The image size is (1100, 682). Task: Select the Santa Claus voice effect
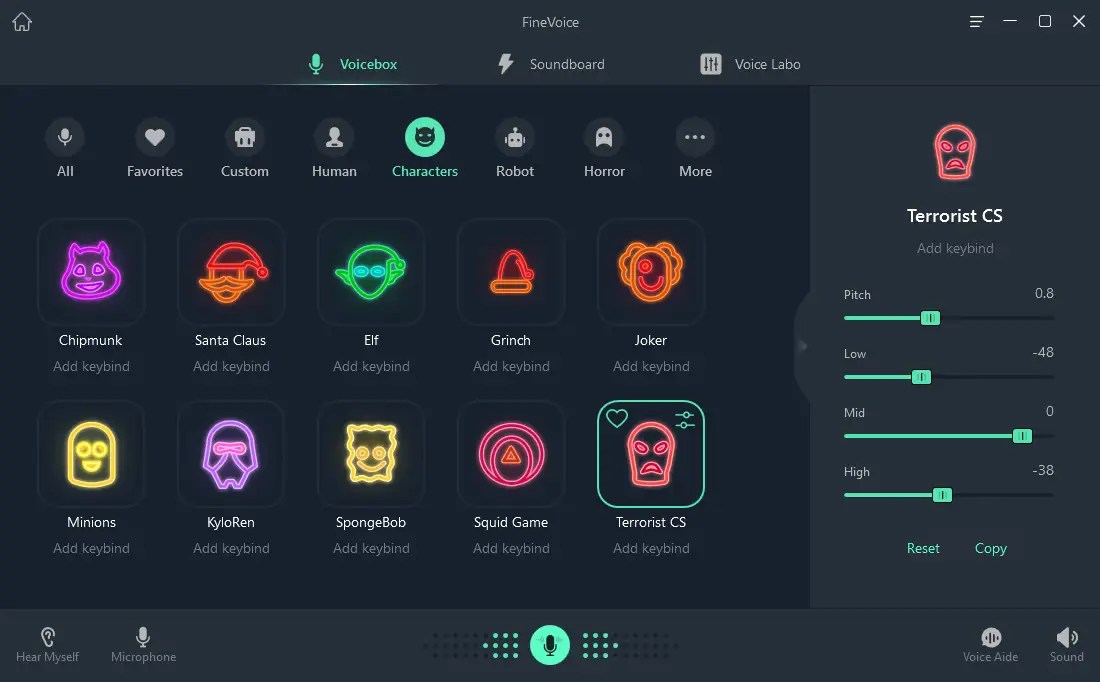pyautogui.click(x=231, y=272)
